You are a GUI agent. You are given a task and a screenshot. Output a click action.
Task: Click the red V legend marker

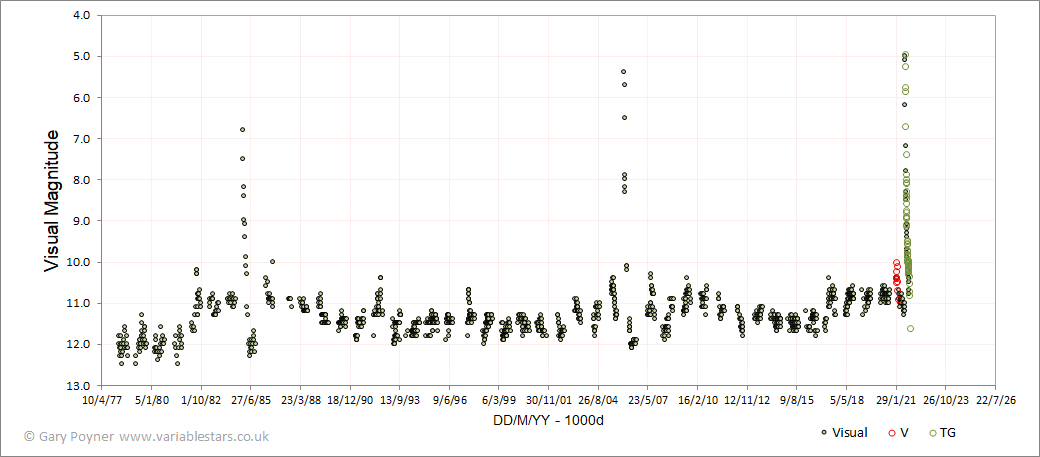pos(891,433)
